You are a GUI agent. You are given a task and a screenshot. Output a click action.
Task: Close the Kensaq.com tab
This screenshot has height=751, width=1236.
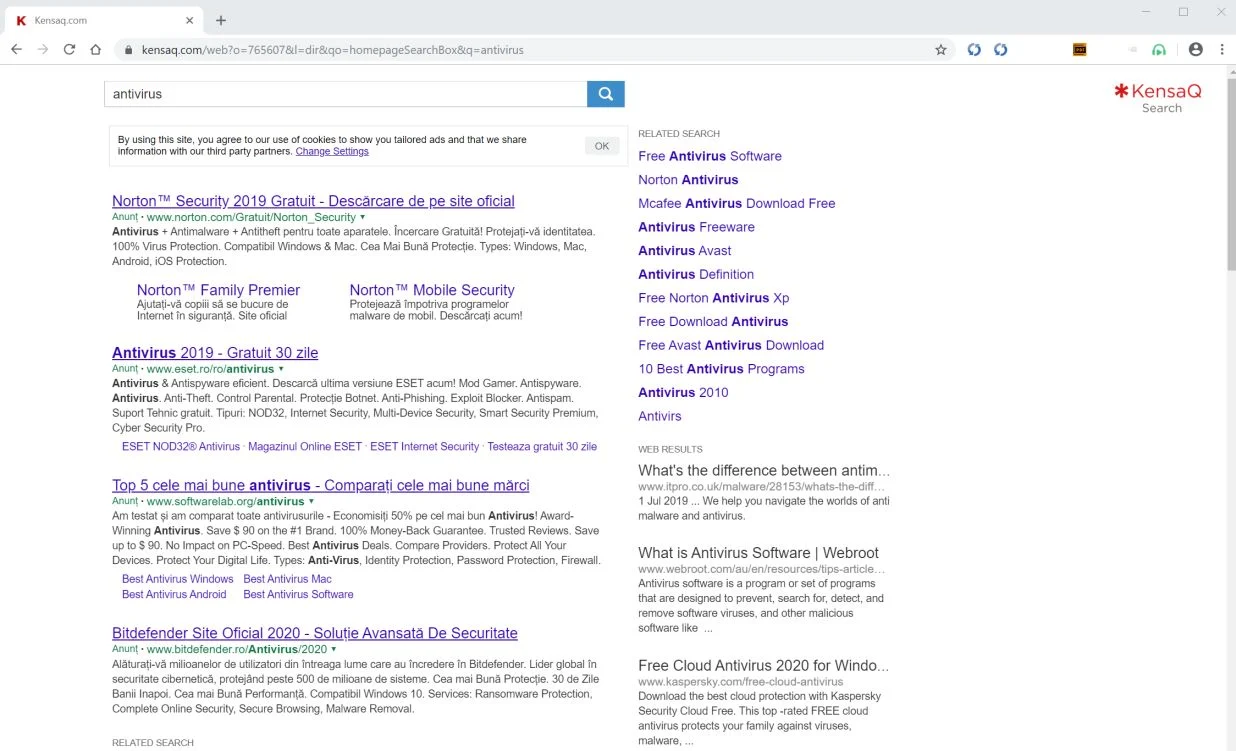click(x=189, y=20)
